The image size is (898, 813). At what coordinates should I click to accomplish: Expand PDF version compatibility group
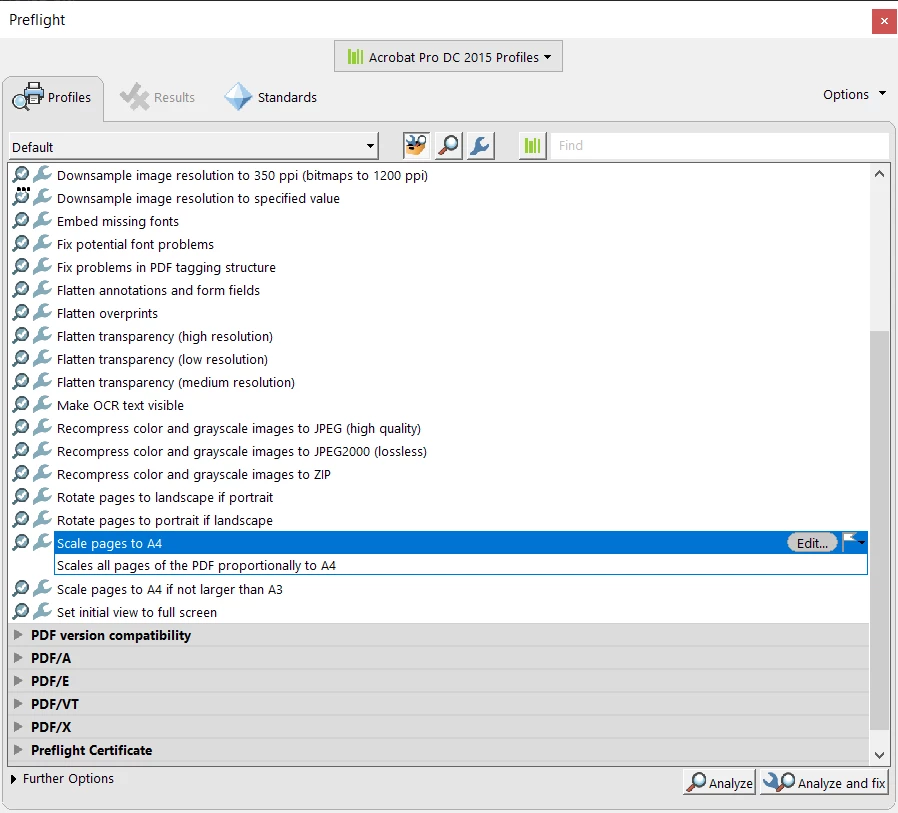pyautogui.click(x=18, y=635)
